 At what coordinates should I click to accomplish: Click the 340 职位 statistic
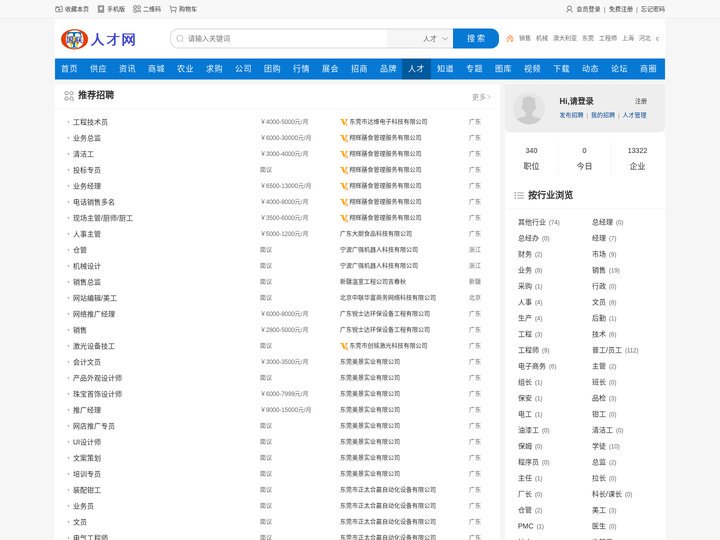point(531,158)
